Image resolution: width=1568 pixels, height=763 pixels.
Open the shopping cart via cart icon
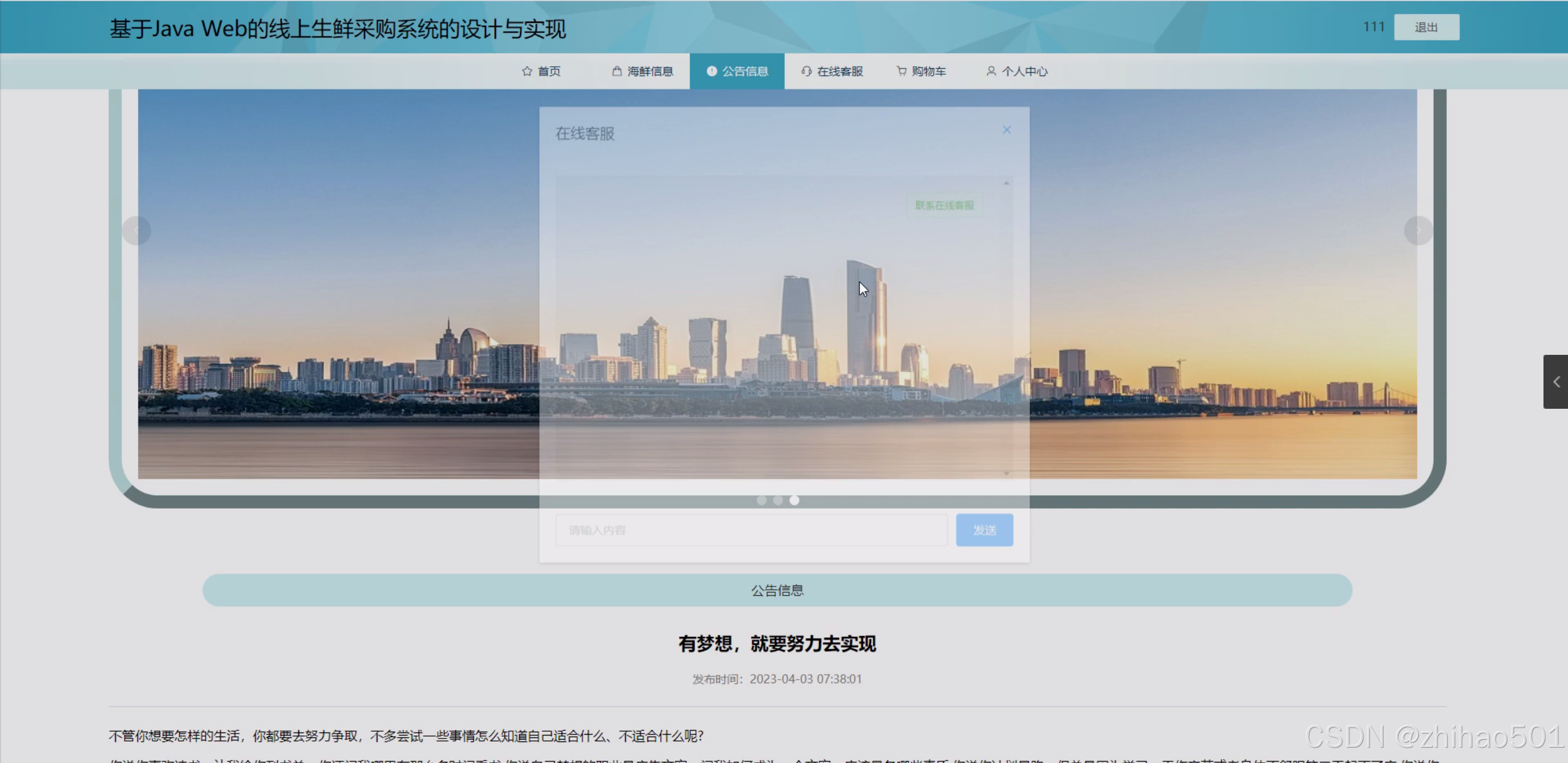point(900,71)
